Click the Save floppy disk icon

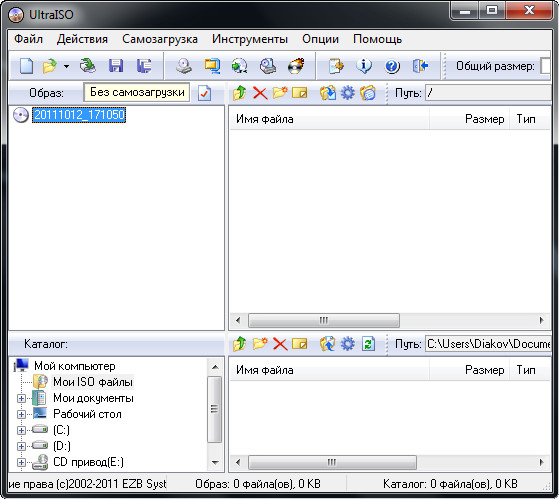pos(116,66)
